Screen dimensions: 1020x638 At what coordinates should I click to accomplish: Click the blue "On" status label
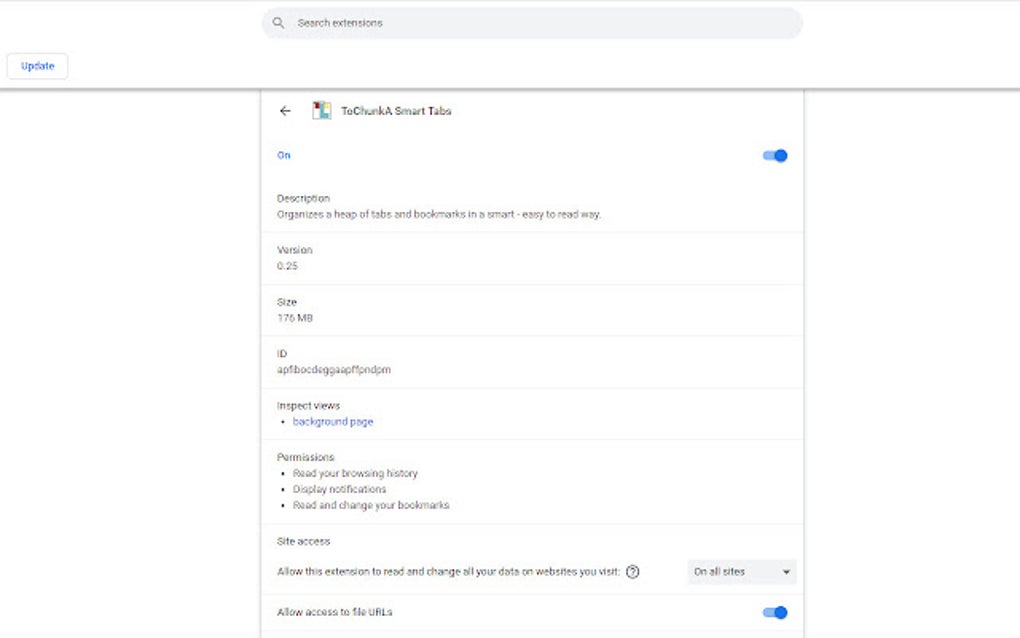[284, 156]
